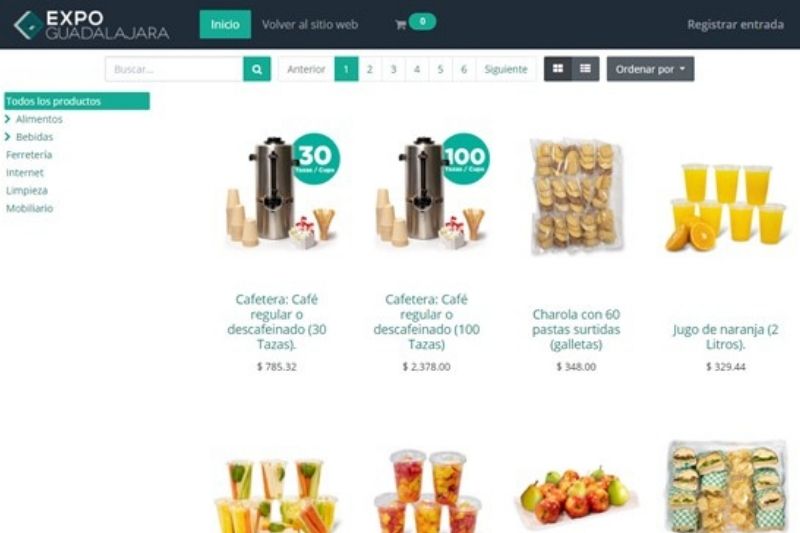Click the search magnifier button

click(257, 69)
